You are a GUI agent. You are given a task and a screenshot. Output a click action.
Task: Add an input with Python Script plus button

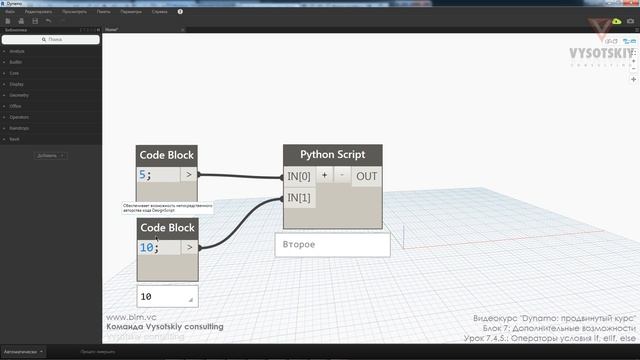tap(324, 175)
